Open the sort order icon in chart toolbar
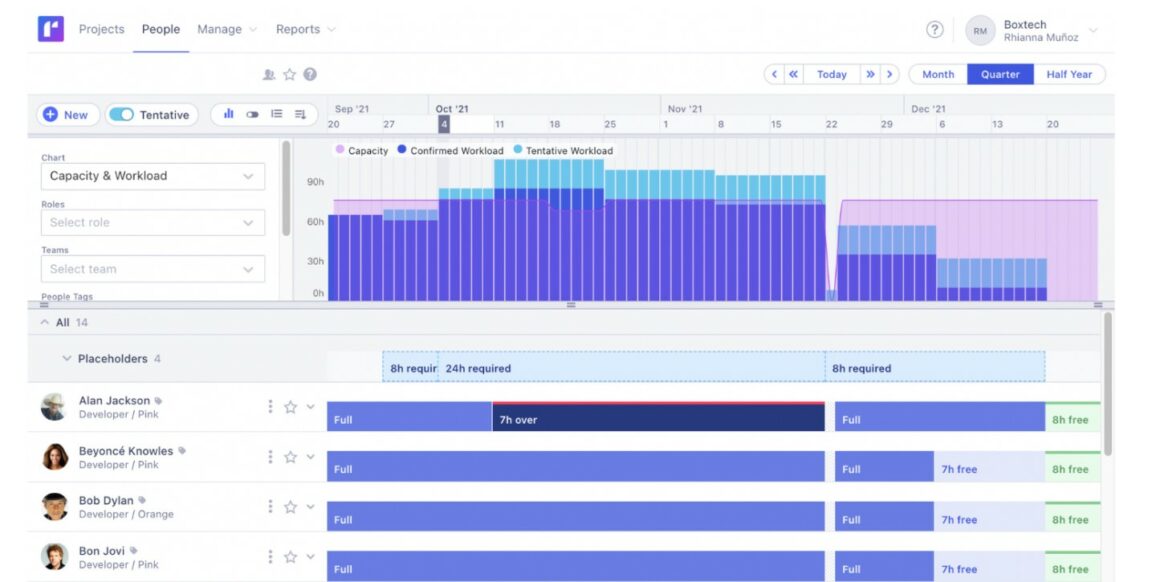This screenshot has width=1152, height=582. pos(301,115)
